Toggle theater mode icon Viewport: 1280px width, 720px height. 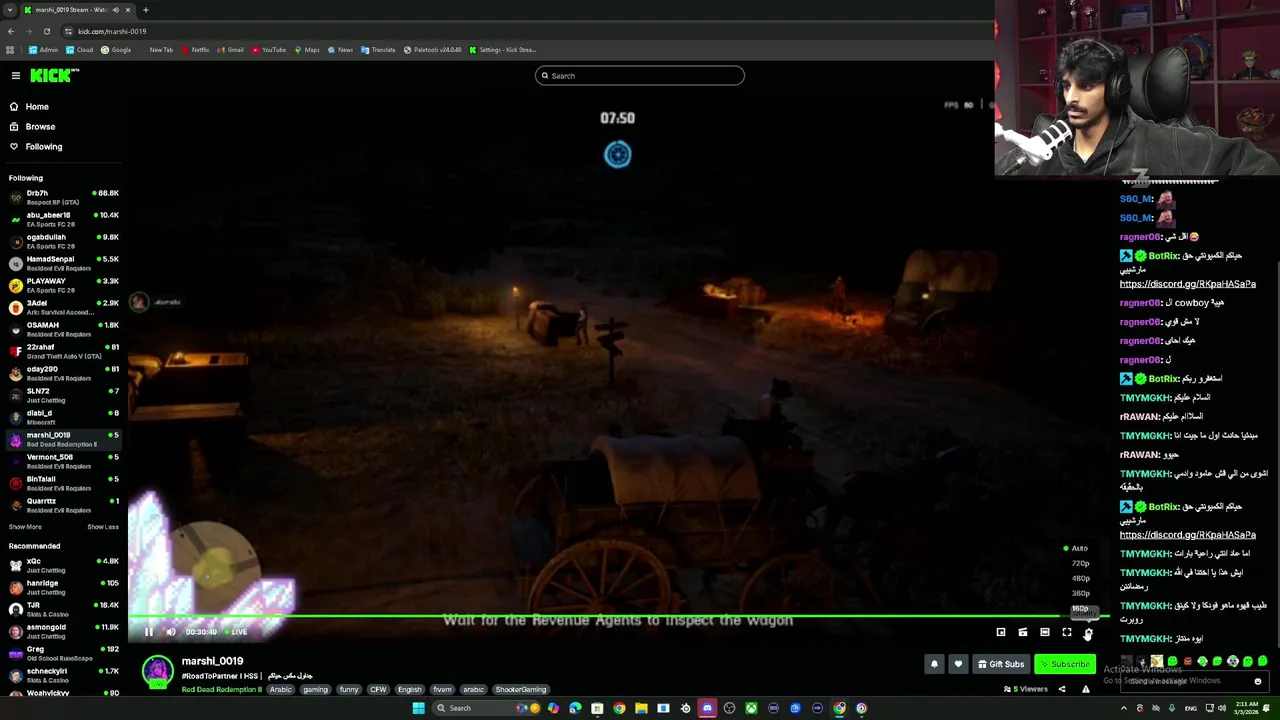point(1045,632)
